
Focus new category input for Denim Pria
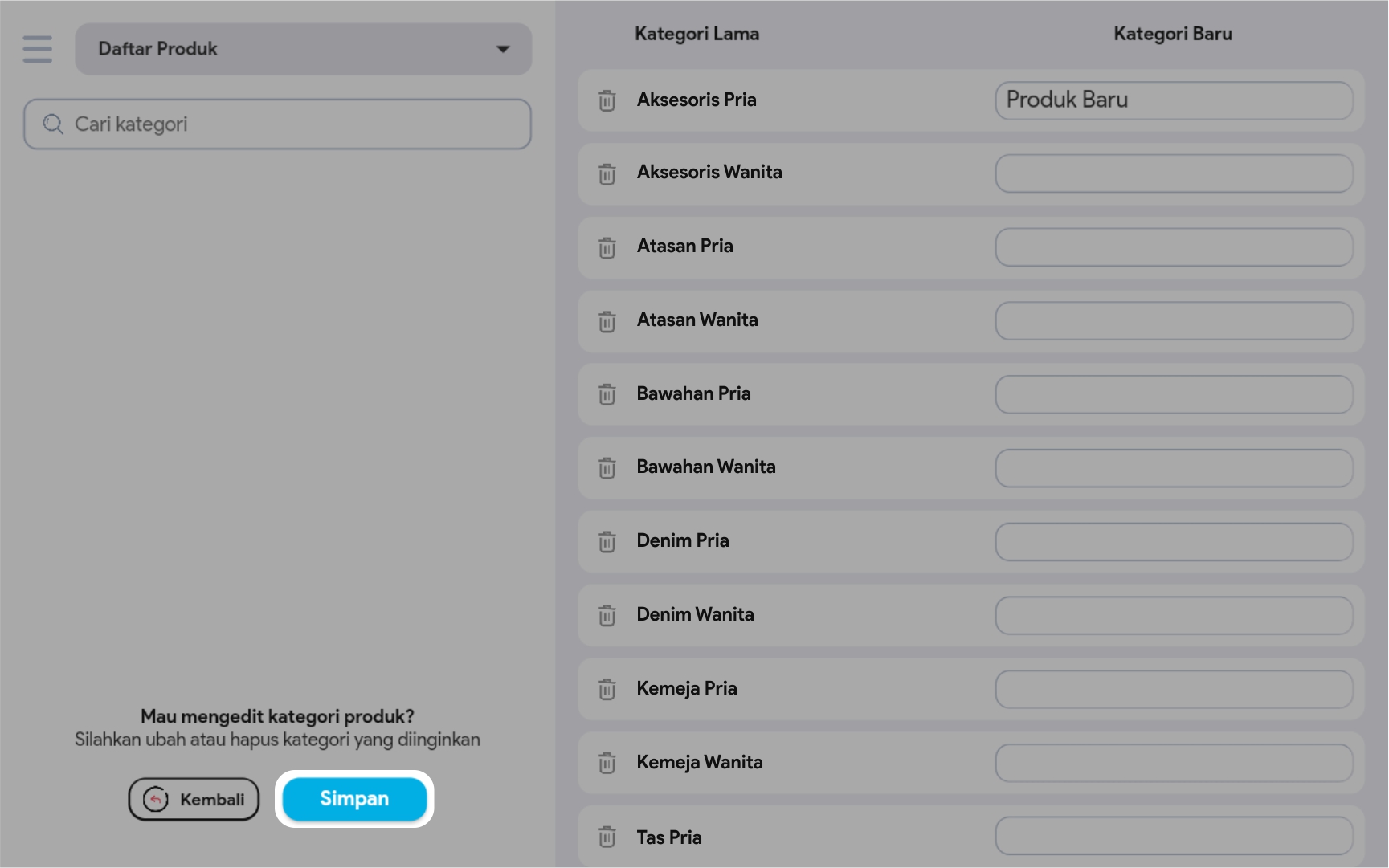1173,542
